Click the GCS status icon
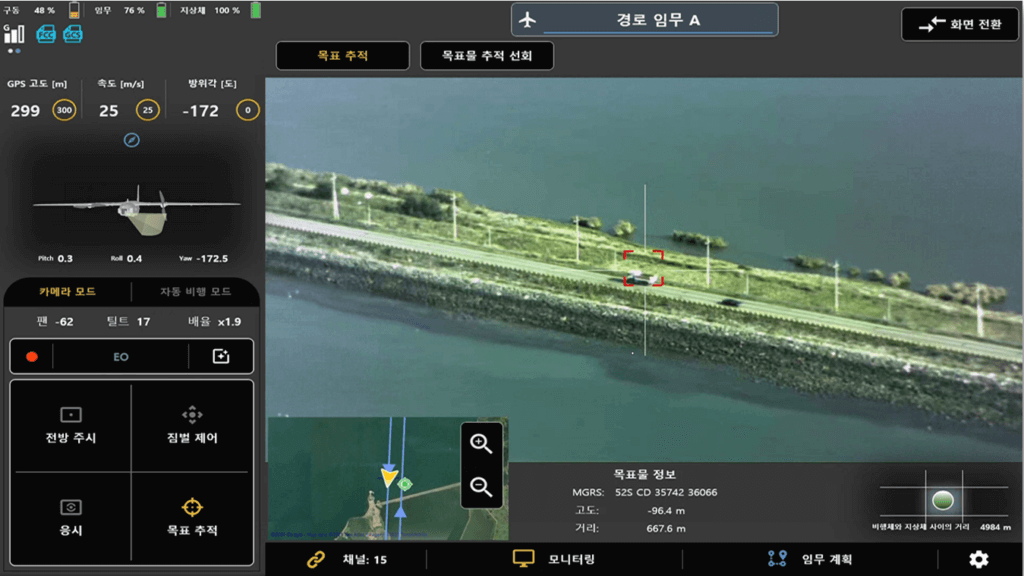This screenshot has height=576, width=1024. (72, 34)
